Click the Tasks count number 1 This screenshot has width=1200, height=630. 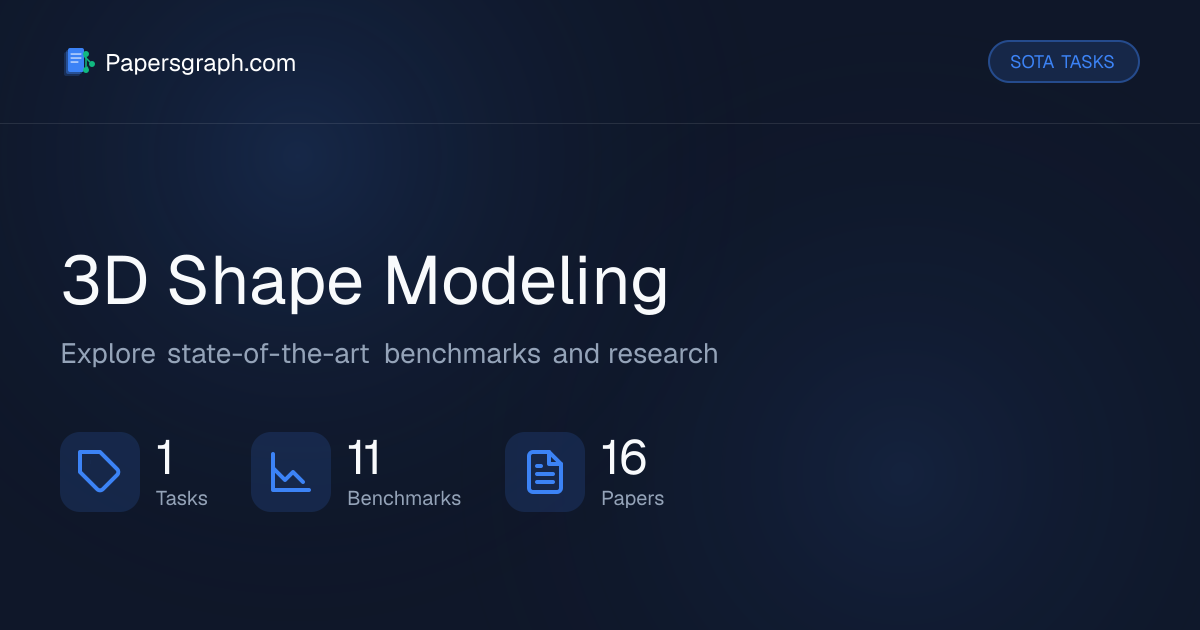165,458
